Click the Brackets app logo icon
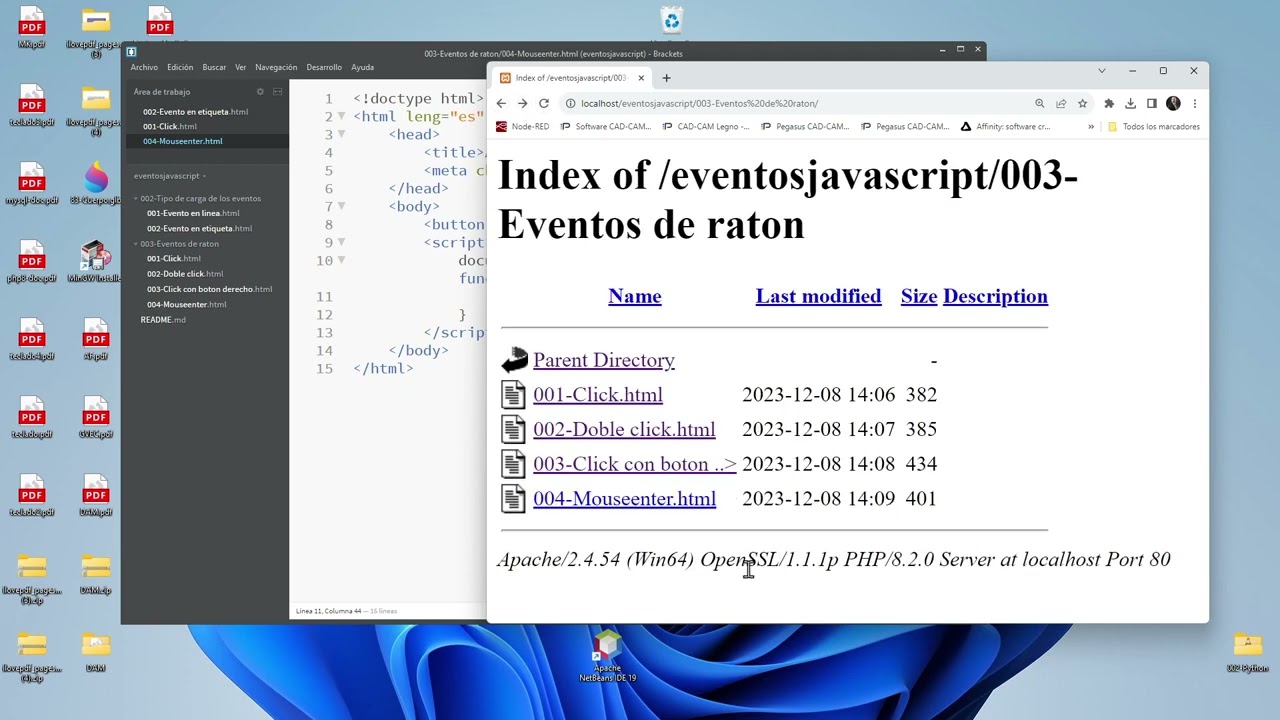The width and height of the screenshot is (1280, 720). point(131,52)
